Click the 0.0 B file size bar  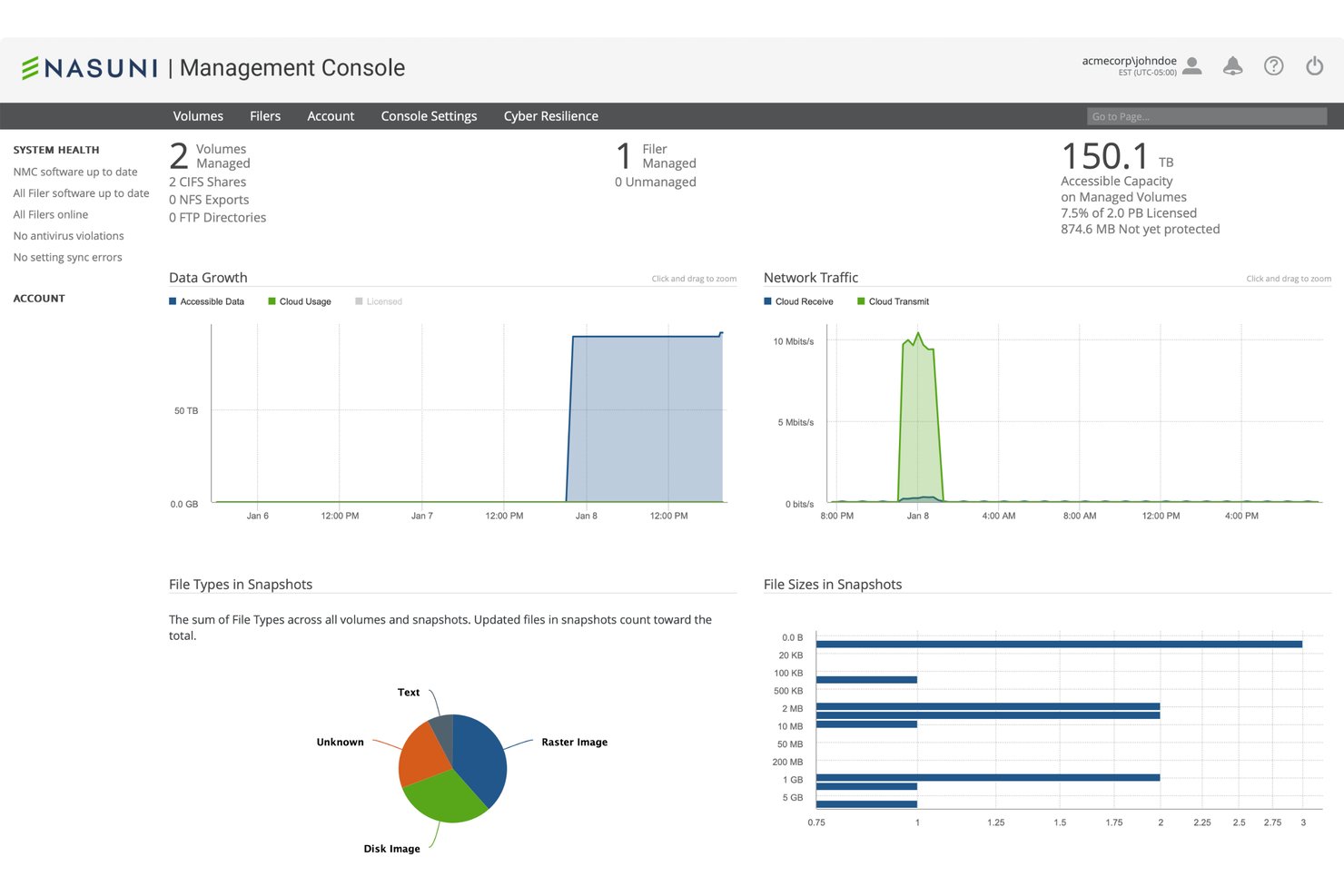tap(1059, 645)
